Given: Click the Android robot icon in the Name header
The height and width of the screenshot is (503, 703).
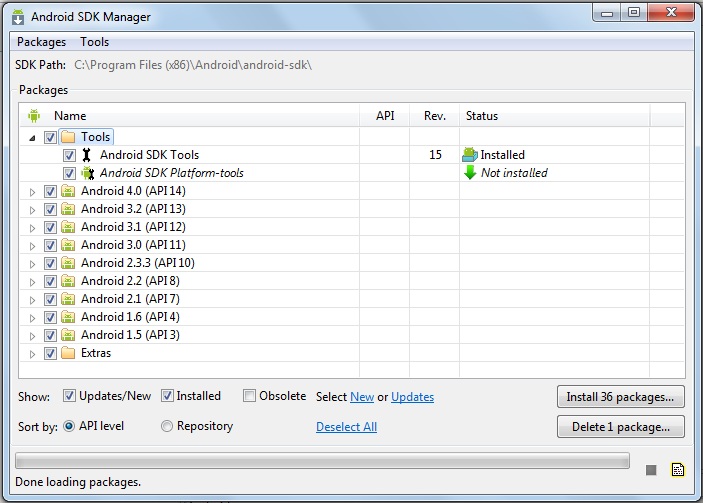Looking at the screenshot, I should point(34,116).
